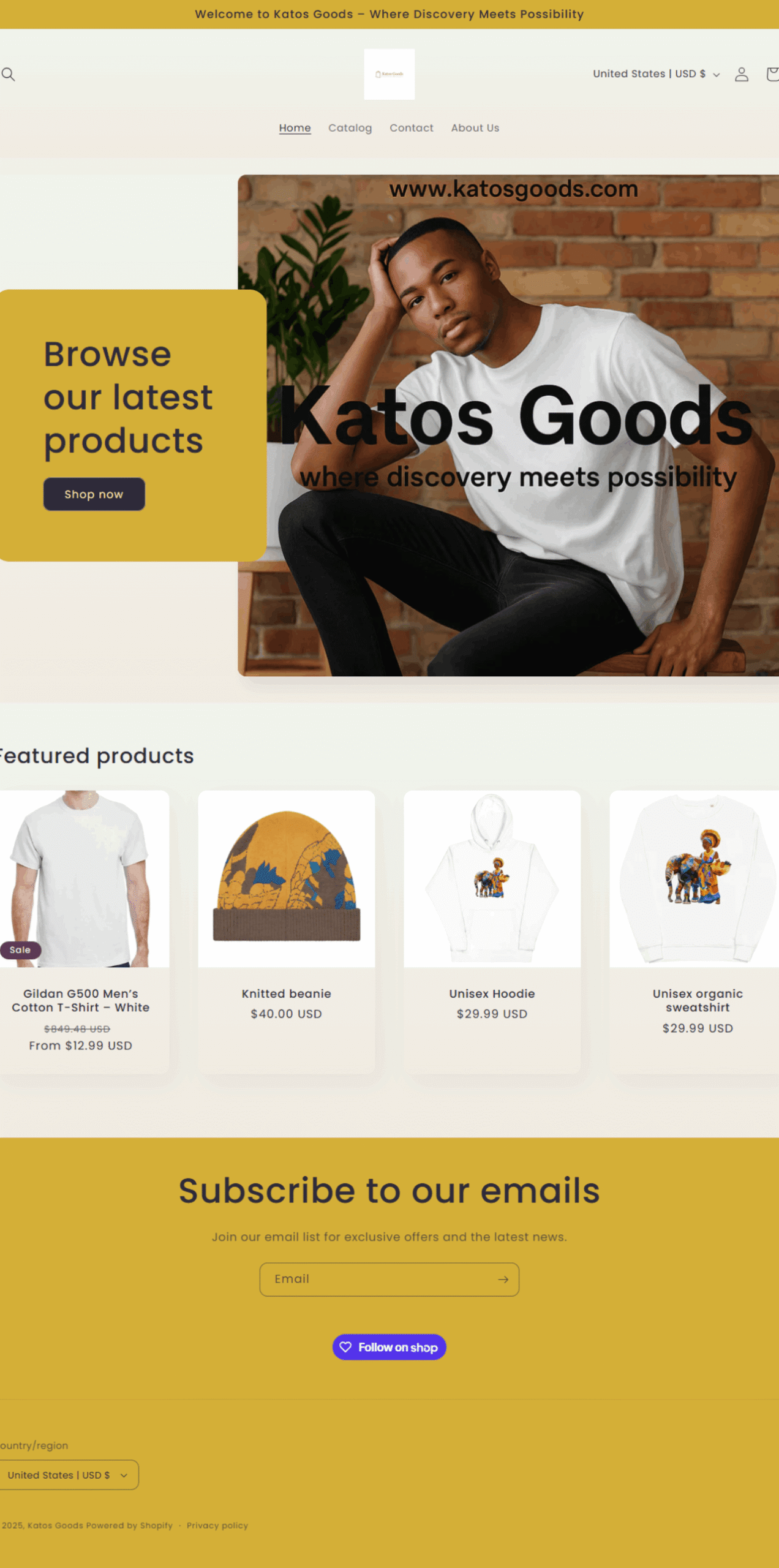
Task: Submit email with the arrow icon
Action: pos(503,1280)
